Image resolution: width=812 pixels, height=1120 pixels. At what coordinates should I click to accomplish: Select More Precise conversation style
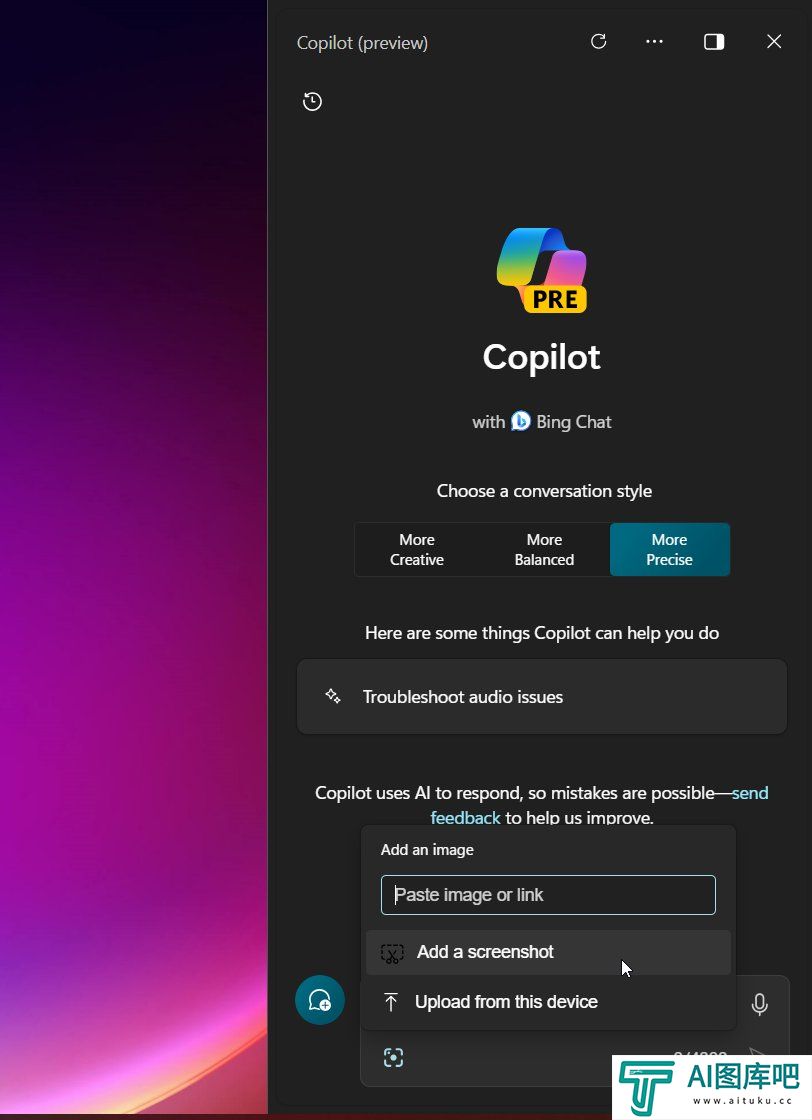coord(670,549)
